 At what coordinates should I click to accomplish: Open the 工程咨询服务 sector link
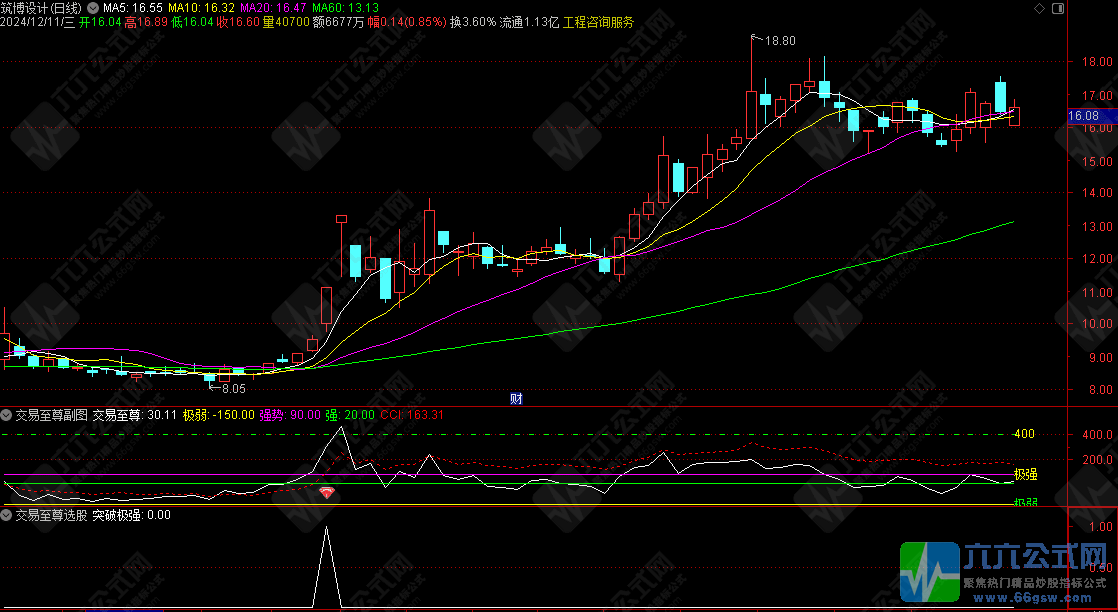(598, 22)
